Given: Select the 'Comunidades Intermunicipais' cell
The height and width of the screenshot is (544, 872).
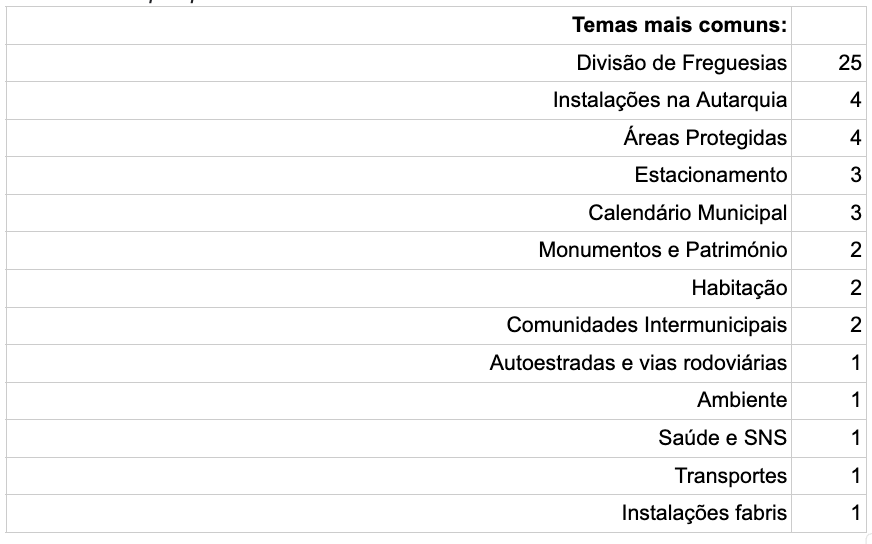Looking at the screenshot, I should click(647, 326).
